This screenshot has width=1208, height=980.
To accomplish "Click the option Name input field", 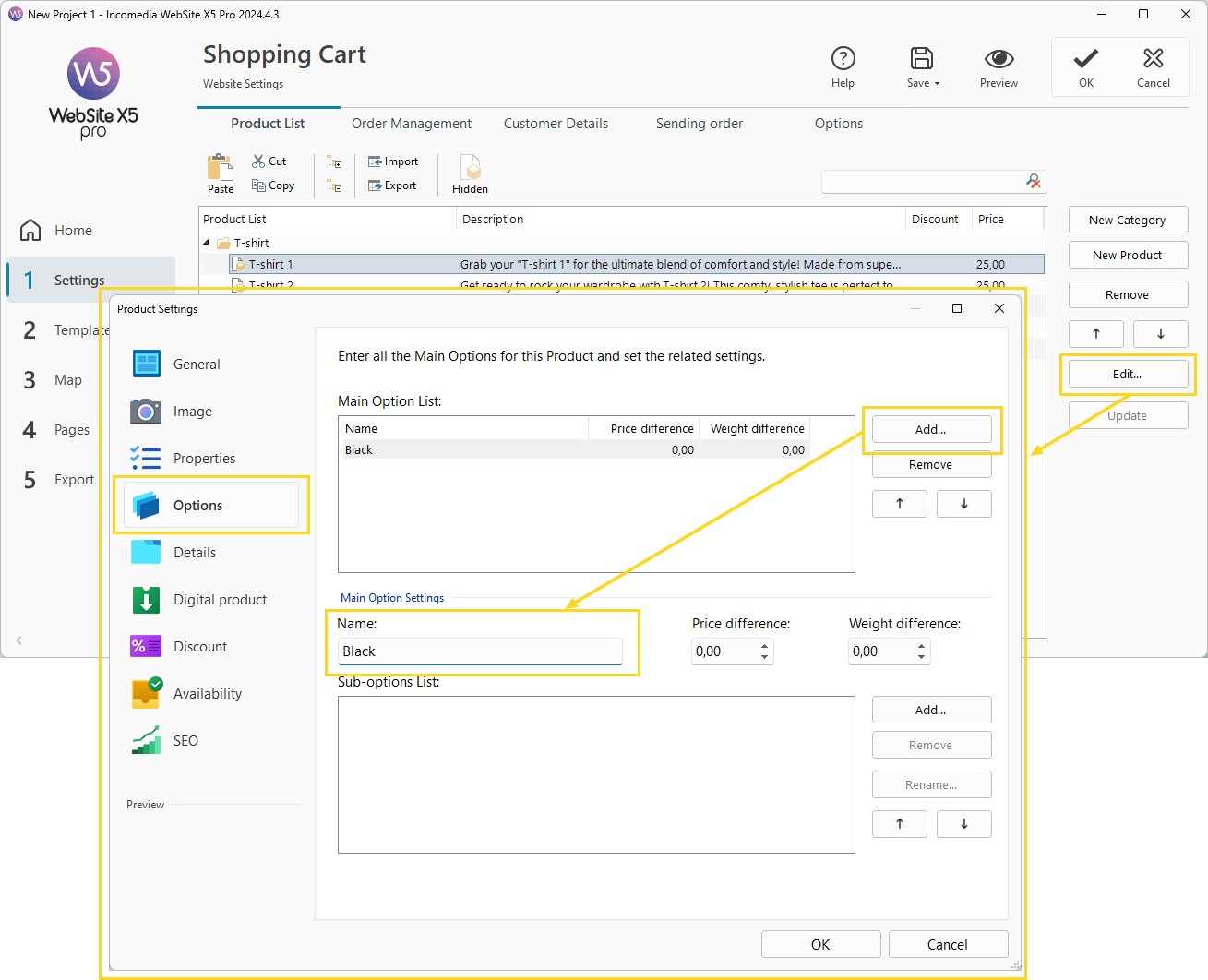I will [x=480, y=651].
